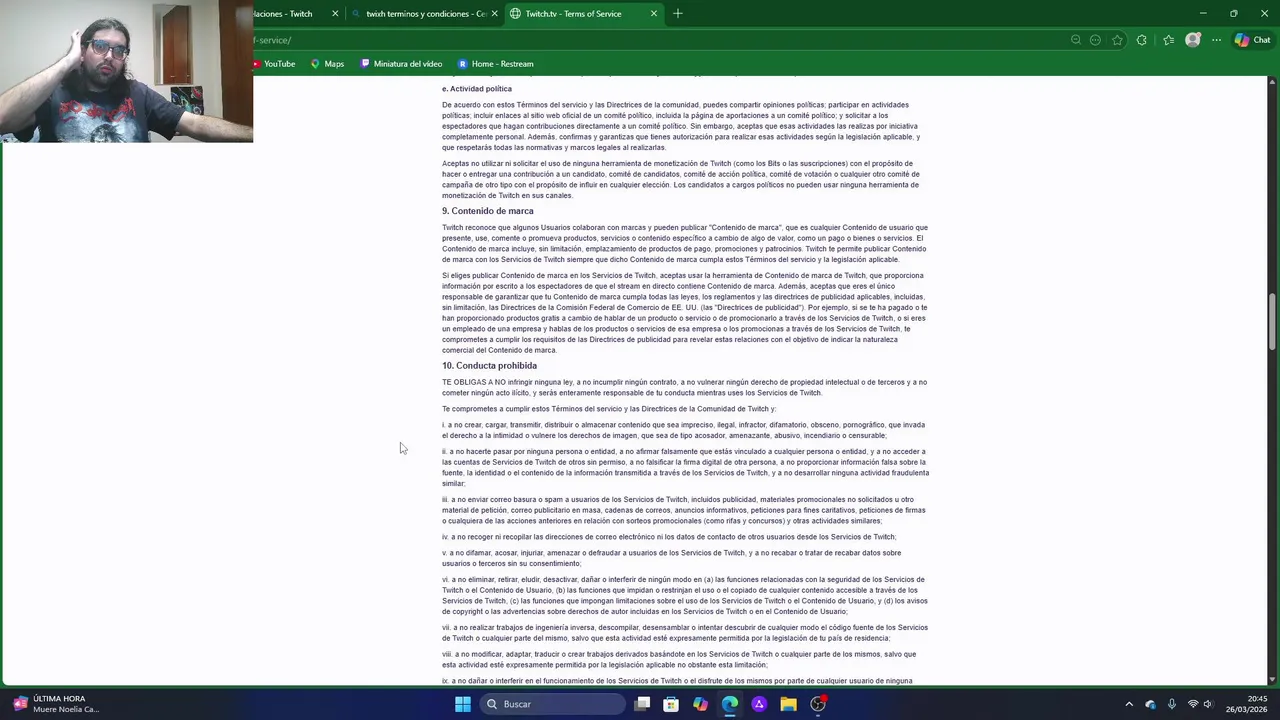Click the OneDrive cloud tray icon
Viewport: 1280px width, 720px height.
pos(1150,704)
